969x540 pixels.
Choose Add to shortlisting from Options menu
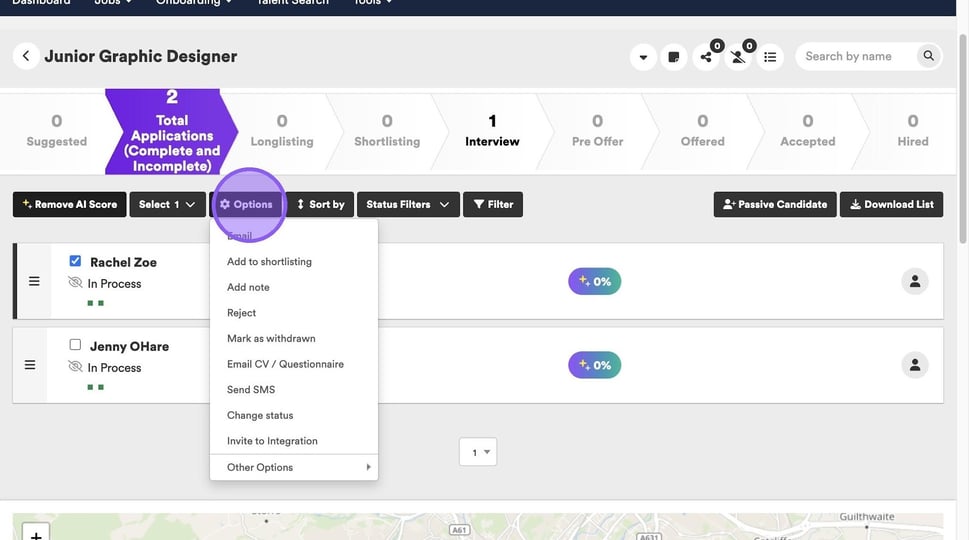269,262
